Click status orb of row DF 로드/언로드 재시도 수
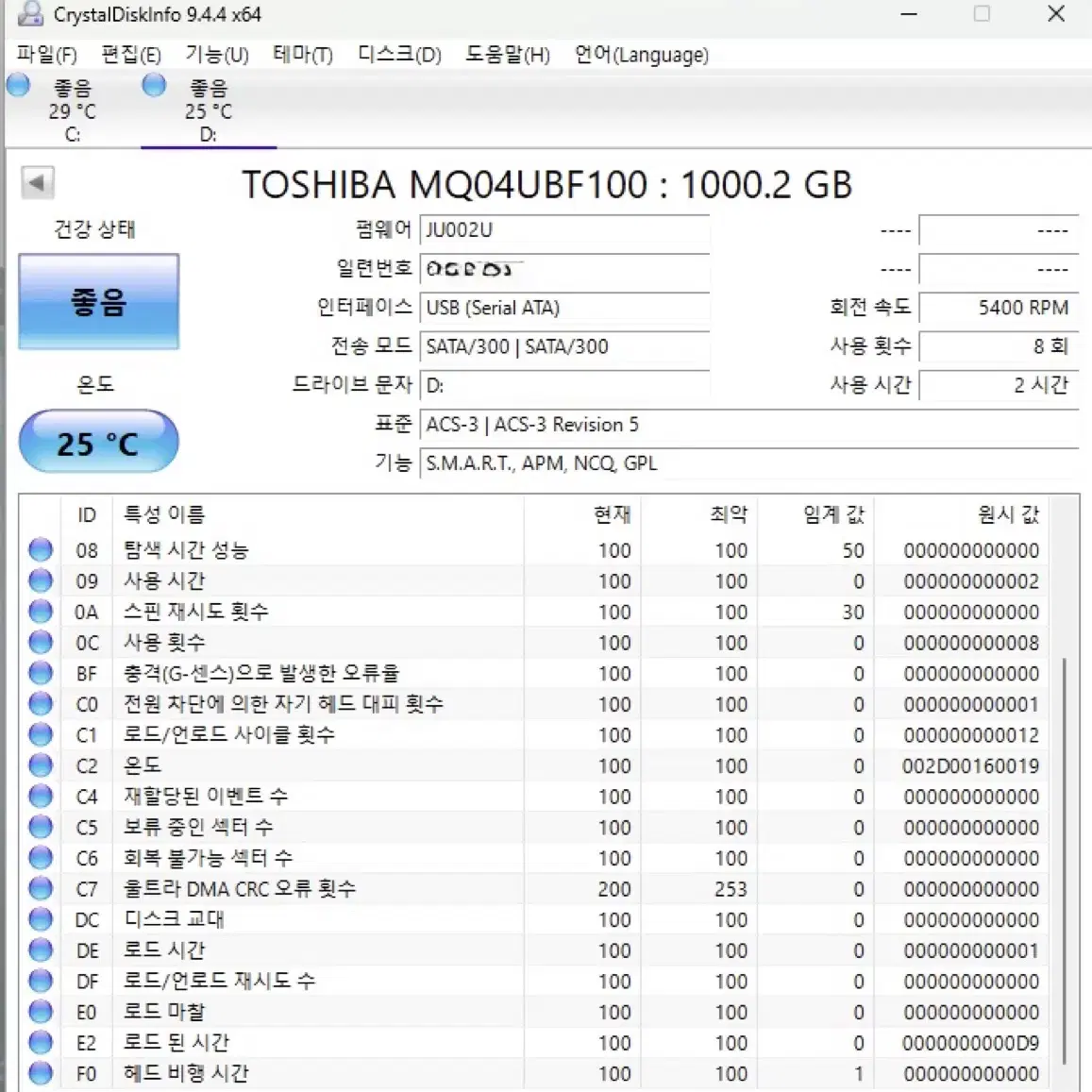The width and height of the screenshot is (1092, 1092). (41, 981)
